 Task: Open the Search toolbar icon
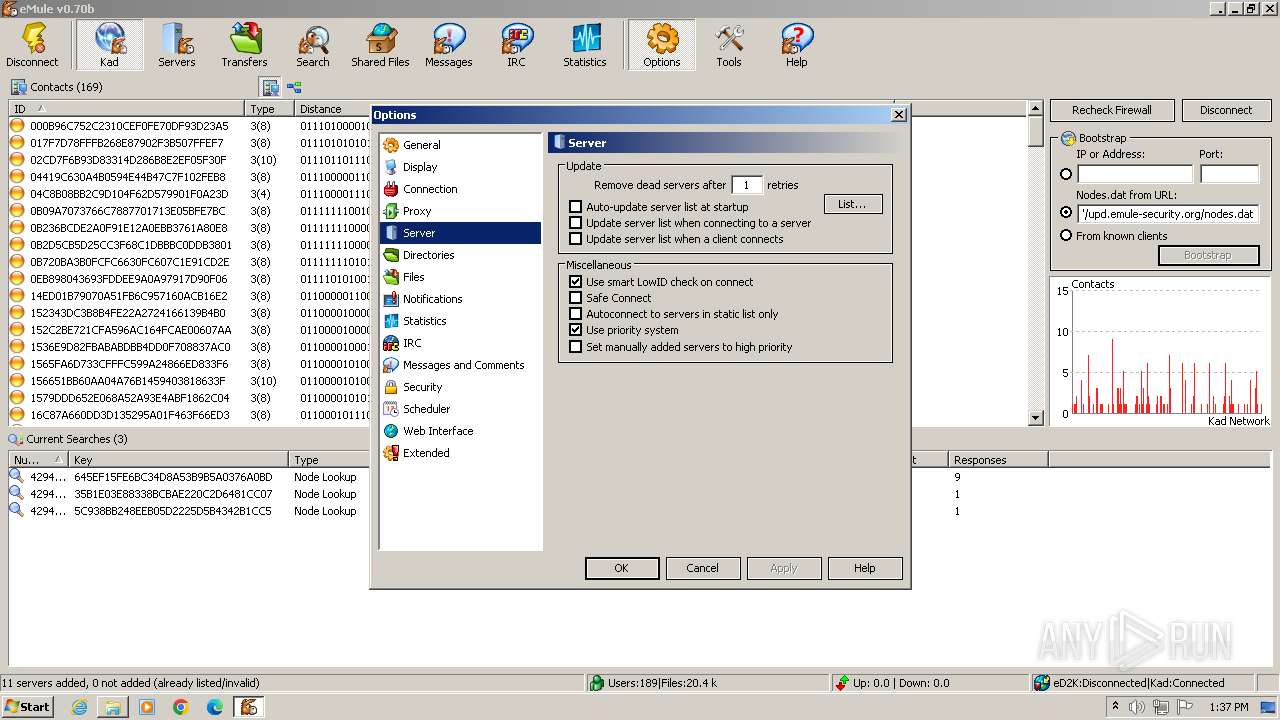313,45
